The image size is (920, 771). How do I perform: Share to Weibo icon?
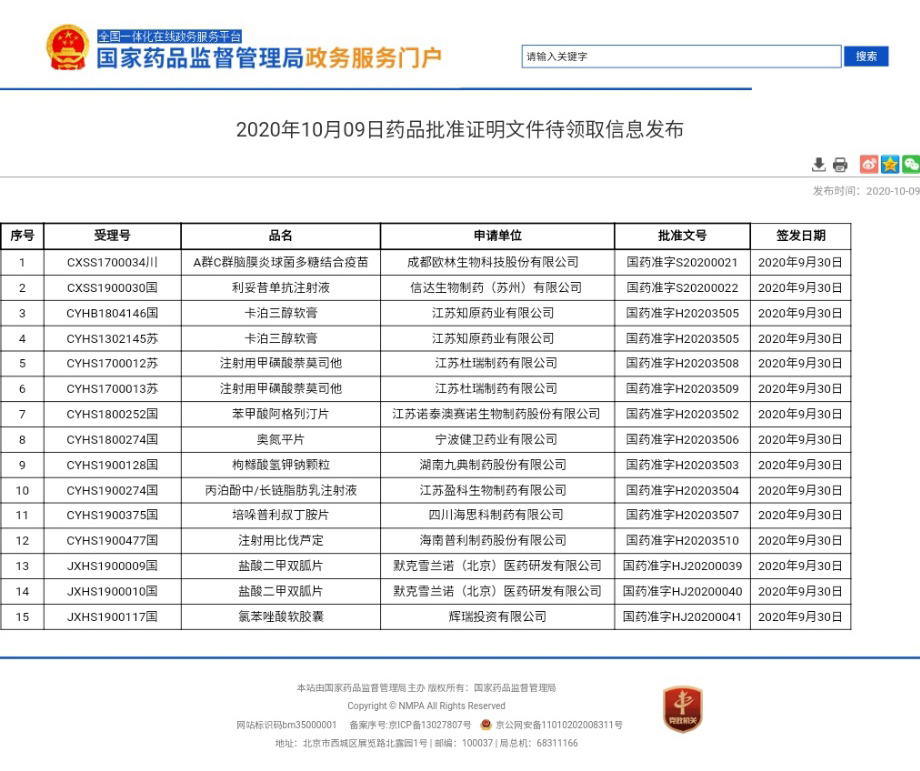869,164
